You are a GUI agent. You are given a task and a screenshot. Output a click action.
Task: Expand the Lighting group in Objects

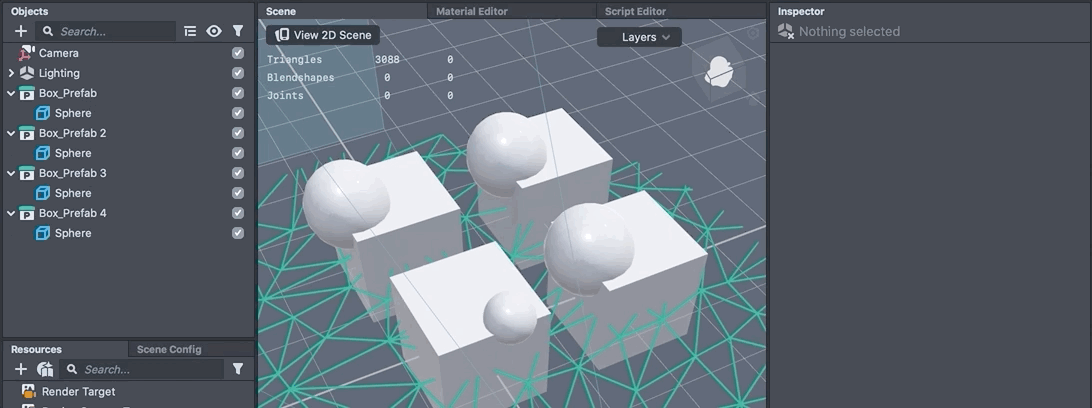[x=11, y=73]
